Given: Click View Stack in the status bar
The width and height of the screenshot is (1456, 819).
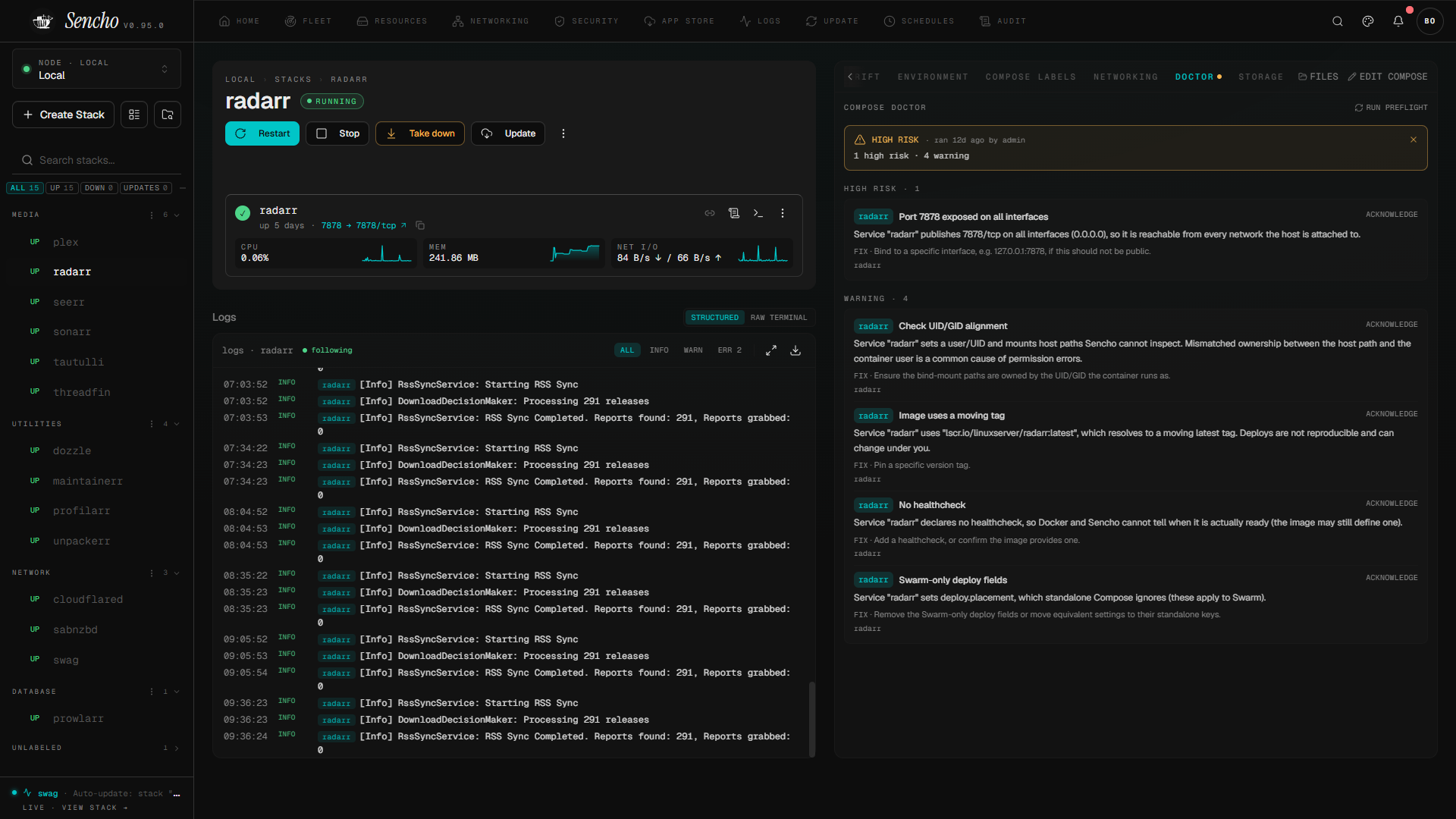Looking at the screenshot, I should (x=95, y=808).
